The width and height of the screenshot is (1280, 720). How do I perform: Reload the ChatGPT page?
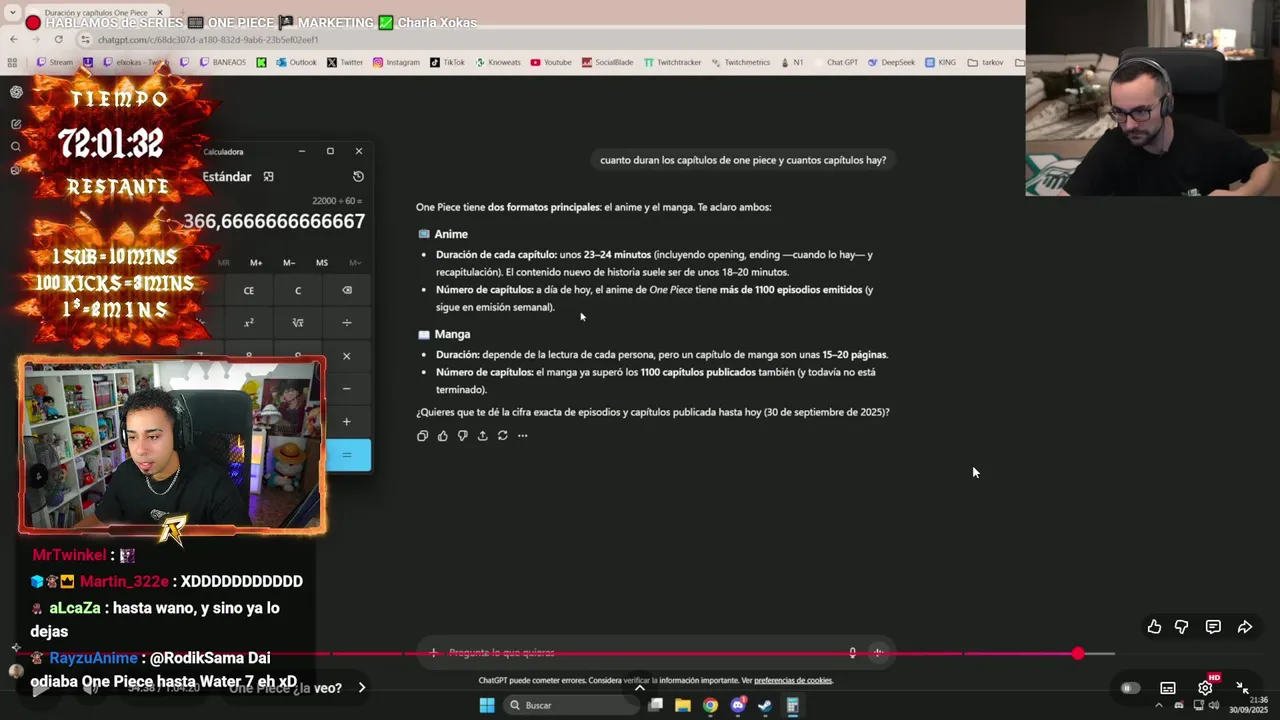click(x=58, y=39)
